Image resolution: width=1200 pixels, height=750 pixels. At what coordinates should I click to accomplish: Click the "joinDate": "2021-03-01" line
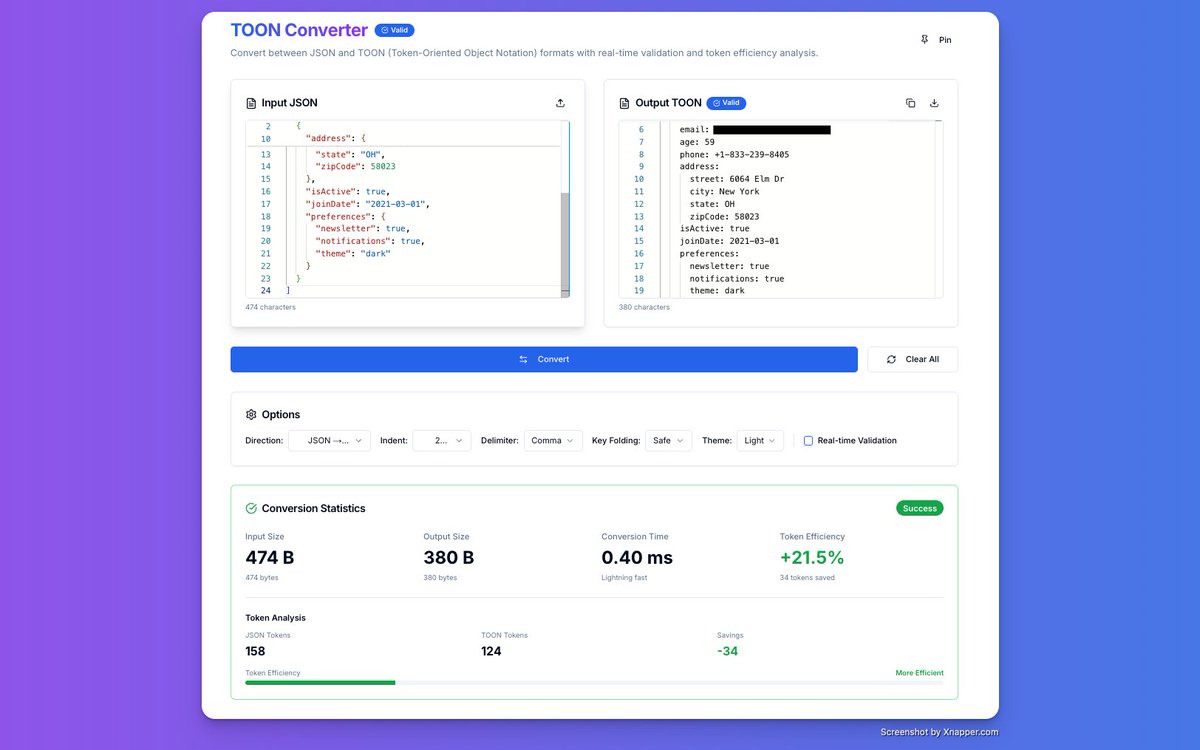pyautogui.click(x=367, y=204)
